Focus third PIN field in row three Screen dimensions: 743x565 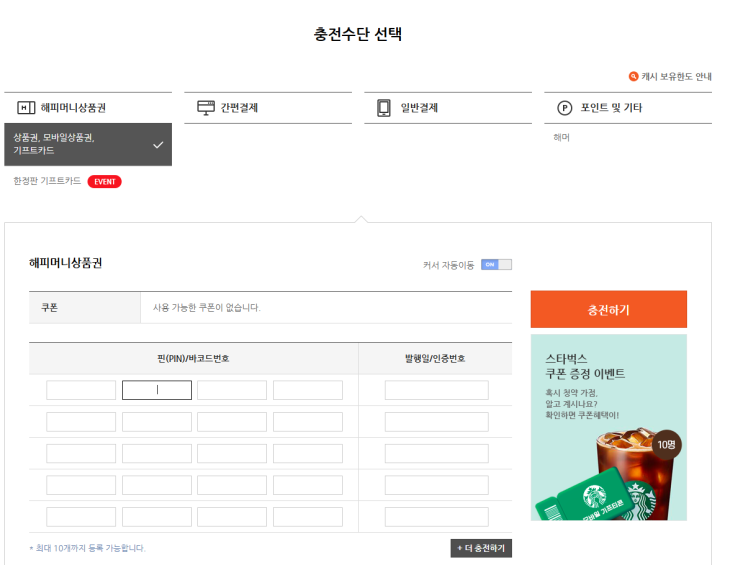pyautogui.click(x=232, y=454)
